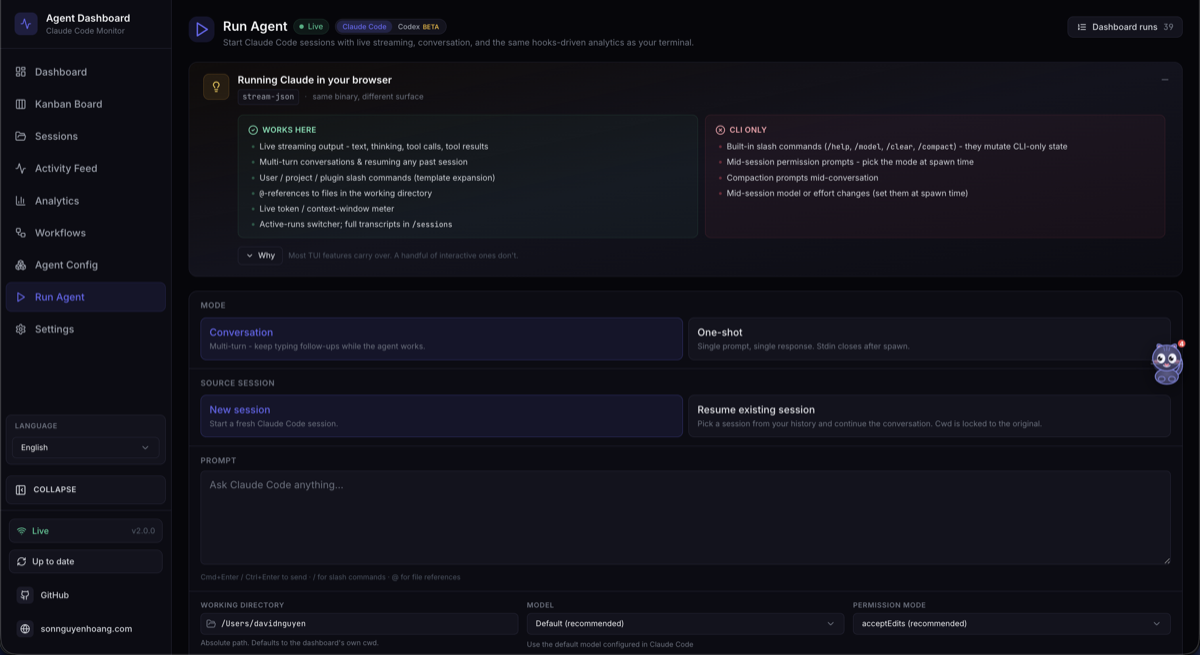Click the large Run Agent play header icon
Screen dimensions: 1200x655
pos(202,30)
